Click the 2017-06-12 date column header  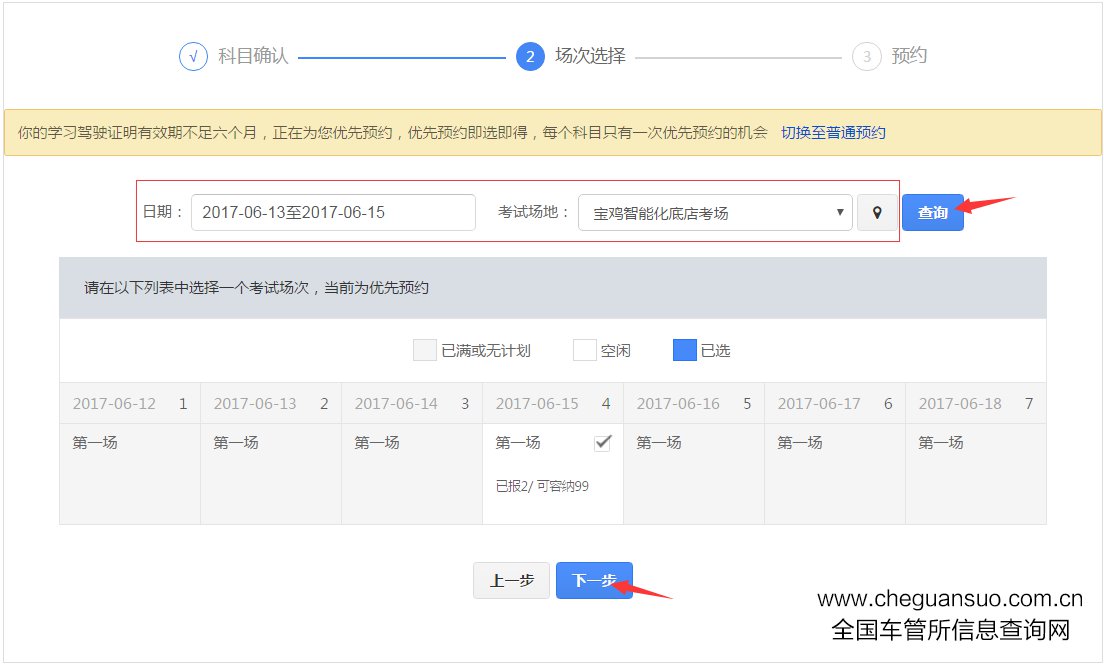tap(130, 404)
